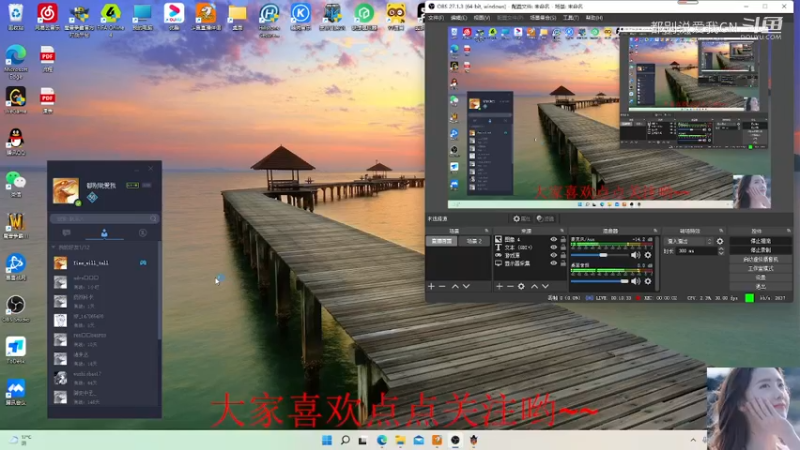Image resolution: width=800 pixels, height=450 pixels.
Task: Hide the 图像 4 source
Action: coord(554,239)
